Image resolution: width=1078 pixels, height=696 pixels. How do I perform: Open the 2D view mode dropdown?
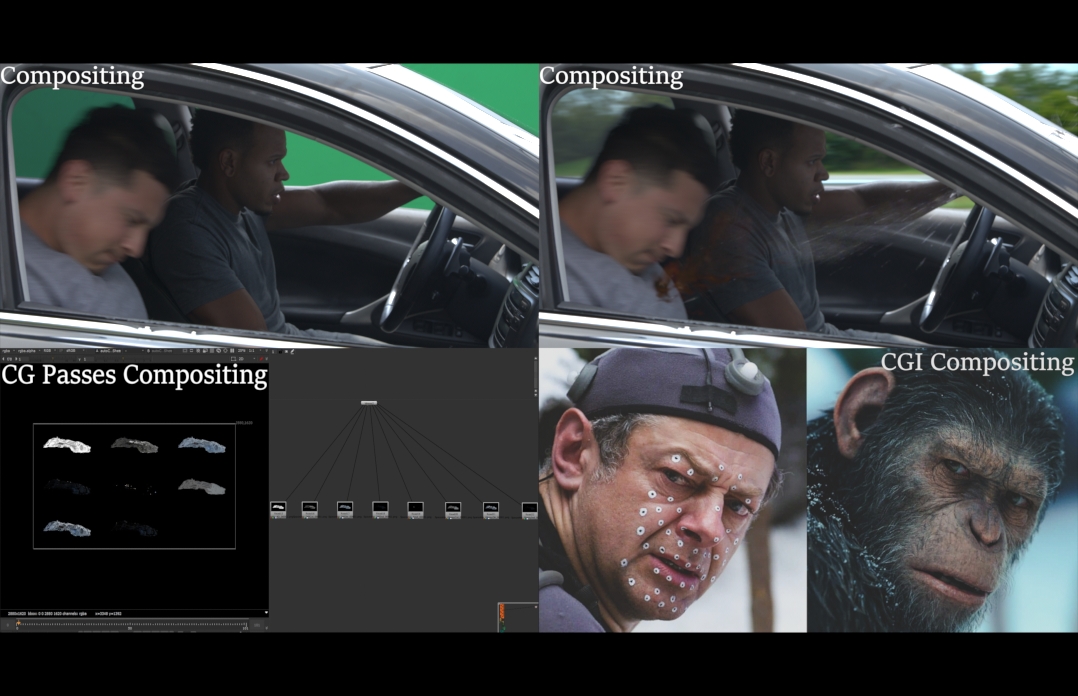(246, 358)
